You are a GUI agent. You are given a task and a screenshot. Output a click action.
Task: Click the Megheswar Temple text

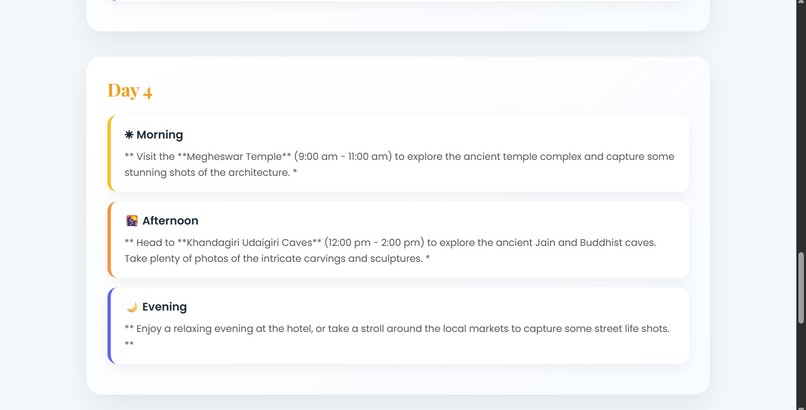(234, 157)
